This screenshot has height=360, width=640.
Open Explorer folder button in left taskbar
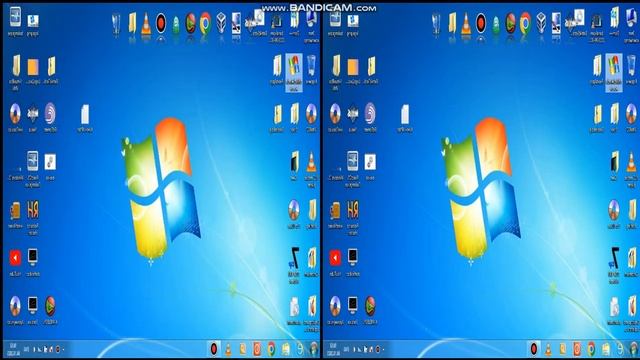[x=286, y=349]
